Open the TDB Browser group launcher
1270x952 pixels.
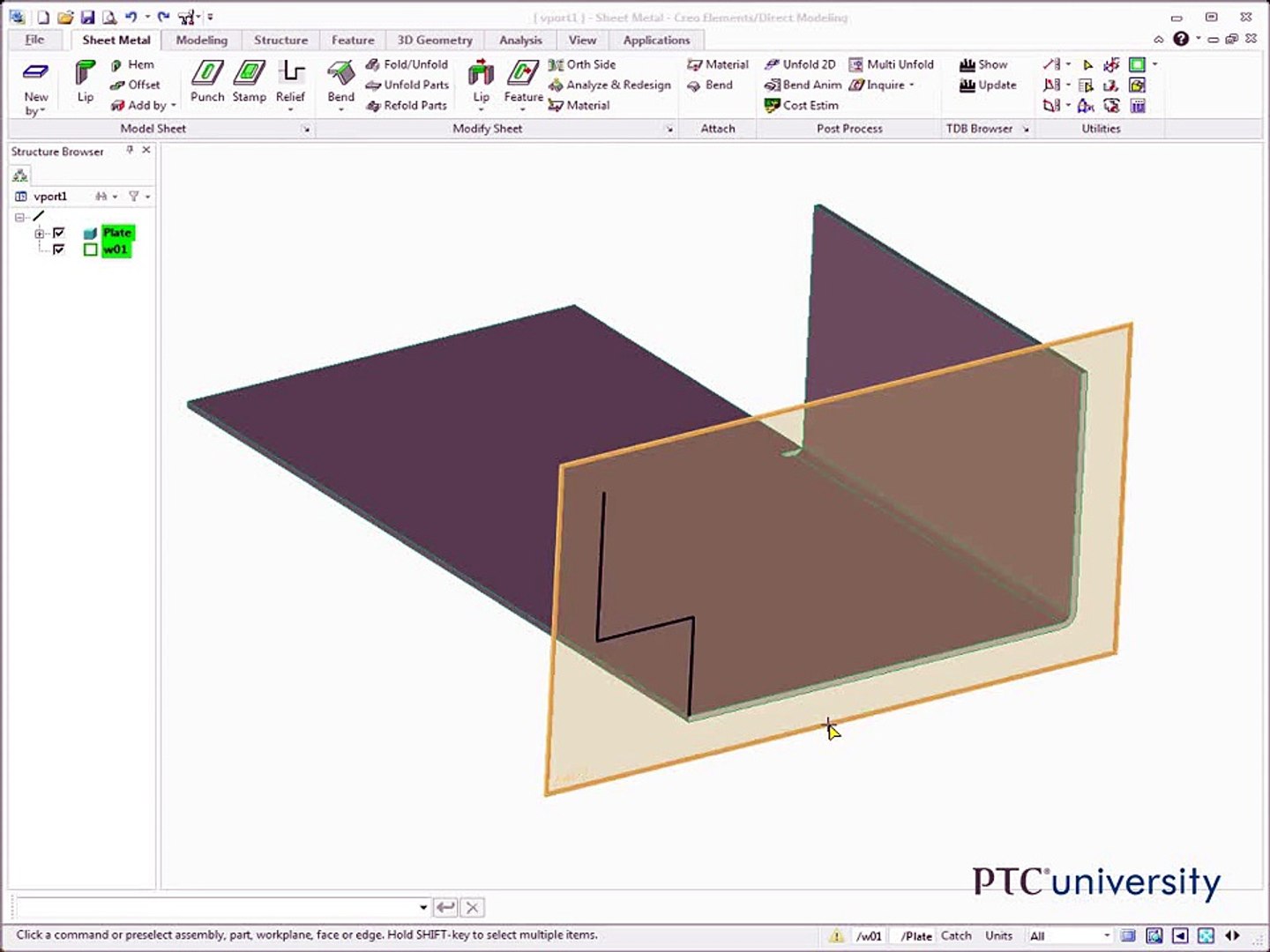click(1026, 129)
